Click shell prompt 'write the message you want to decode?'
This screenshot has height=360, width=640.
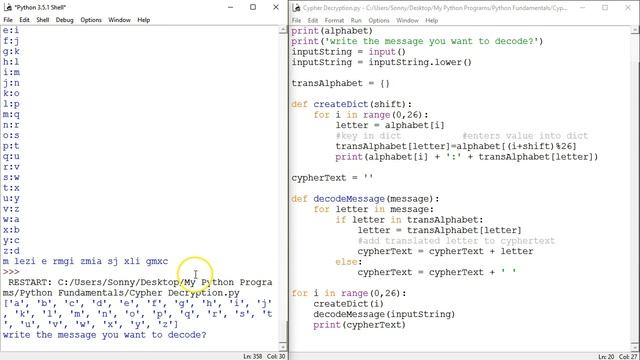104,335
